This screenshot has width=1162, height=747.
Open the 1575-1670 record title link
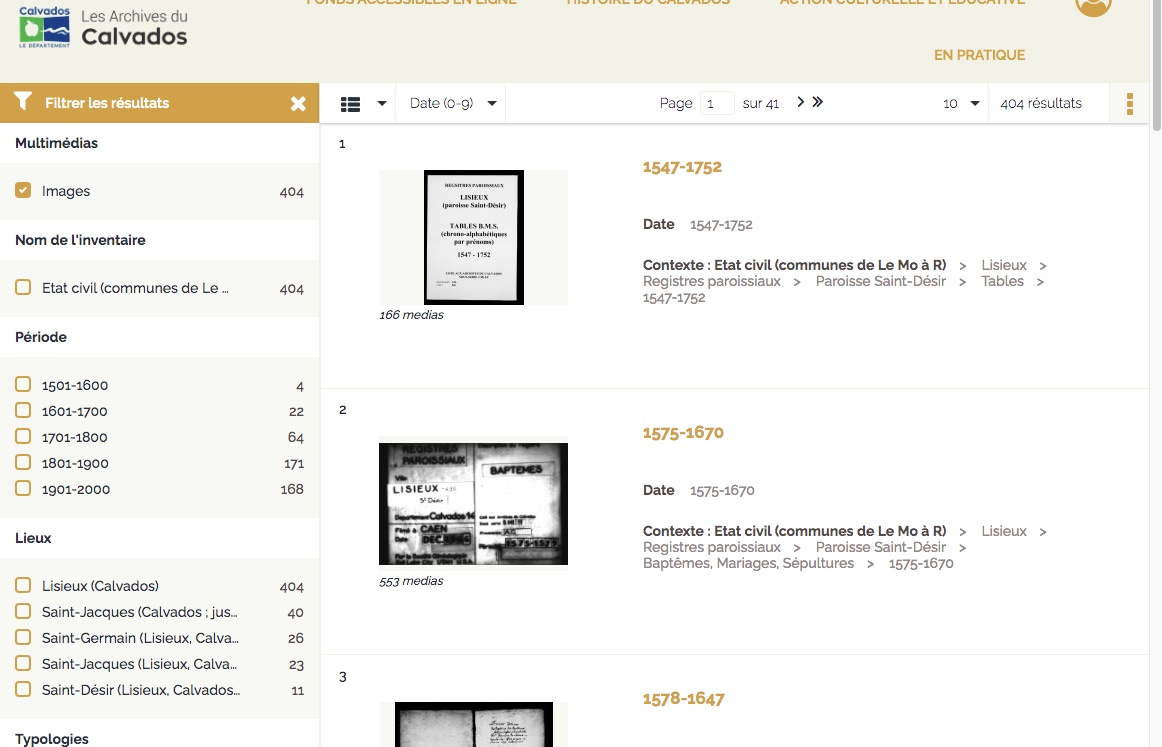click(683, 433)
